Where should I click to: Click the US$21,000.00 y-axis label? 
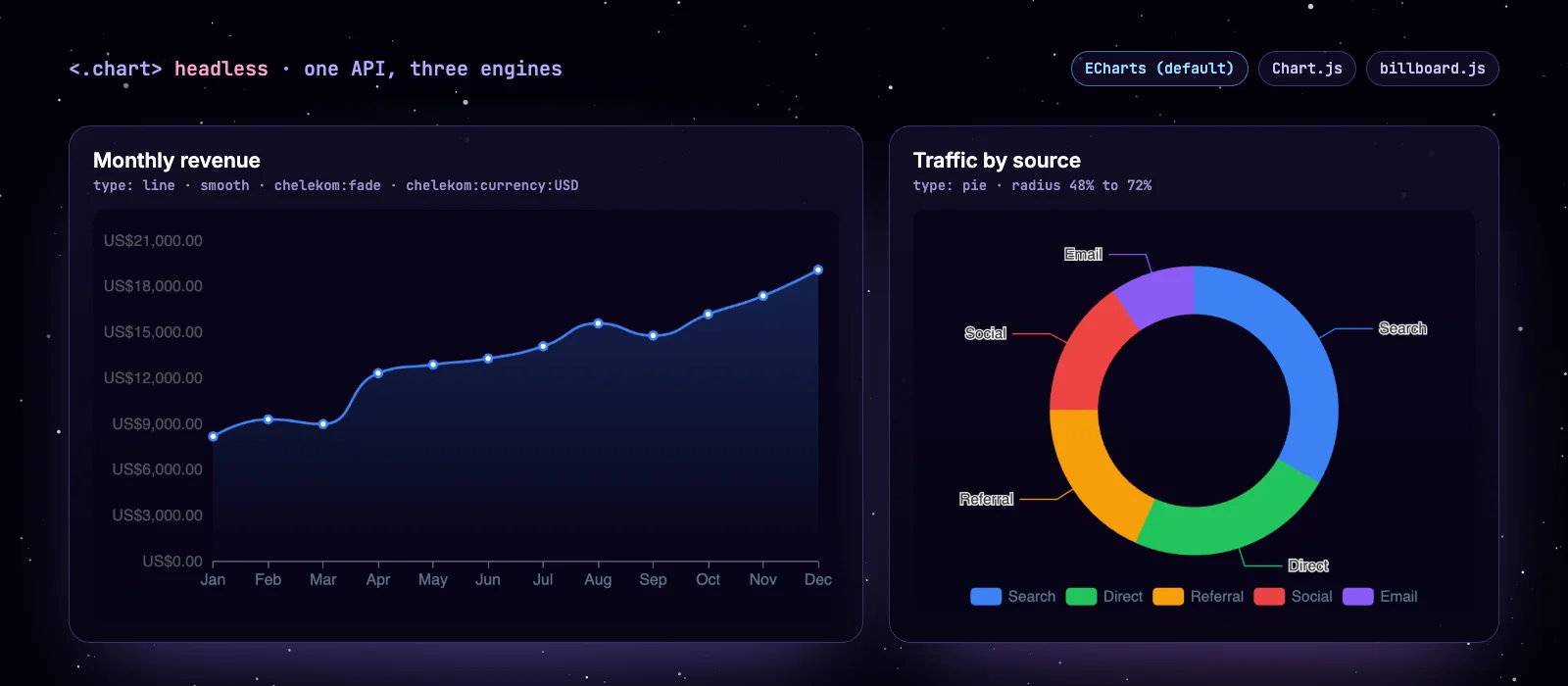point(153,241)
